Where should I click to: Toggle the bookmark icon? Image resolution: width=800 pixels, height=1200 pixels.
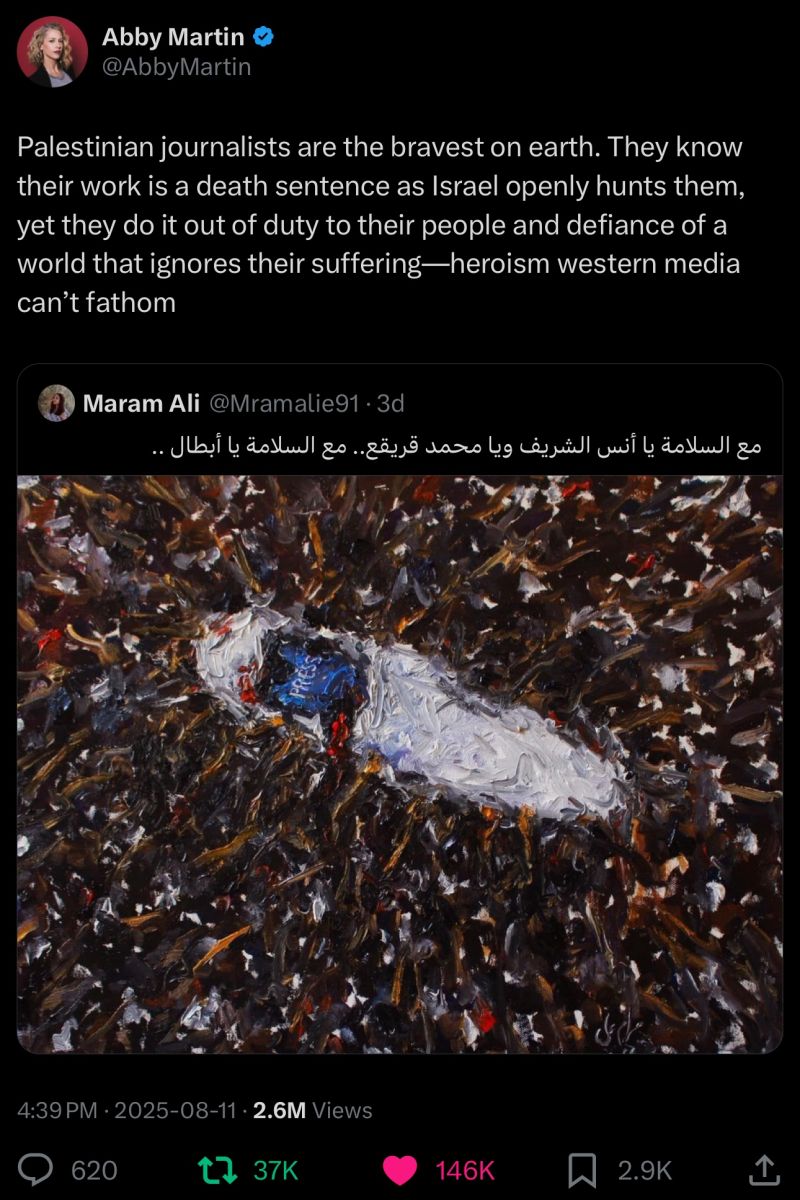pos(582,1170)
